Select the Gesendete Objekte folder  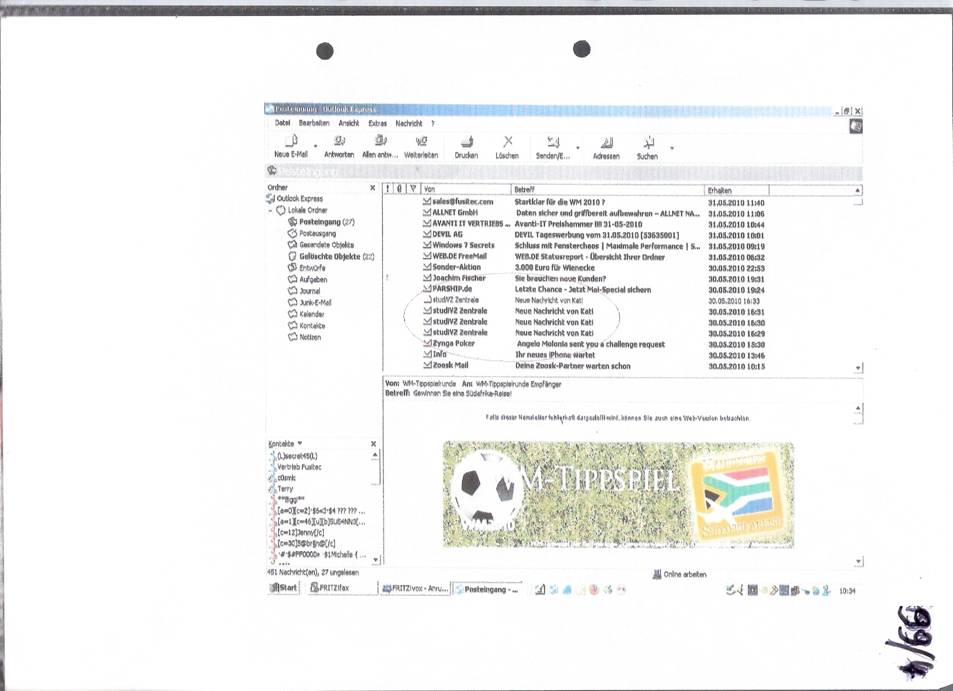click(x=321, y=245)
